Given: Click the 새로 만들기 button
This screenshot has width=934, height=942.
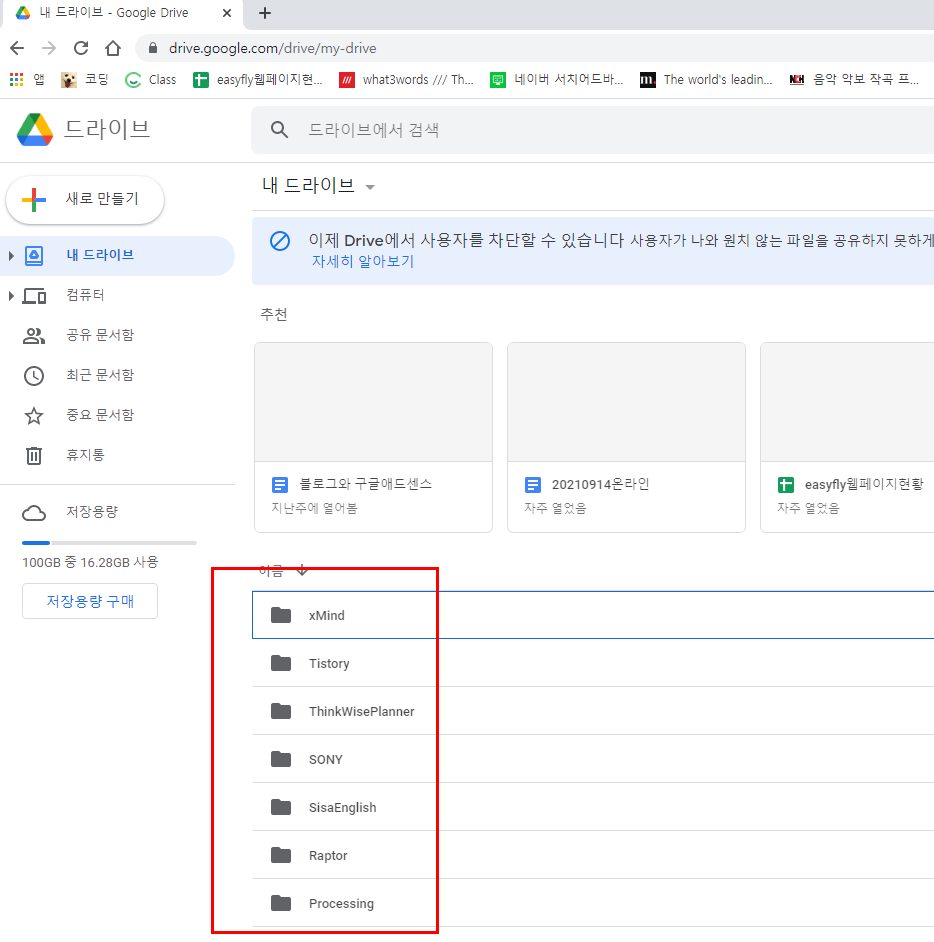Looking at the screenshot, I should (x=85, y=199).
